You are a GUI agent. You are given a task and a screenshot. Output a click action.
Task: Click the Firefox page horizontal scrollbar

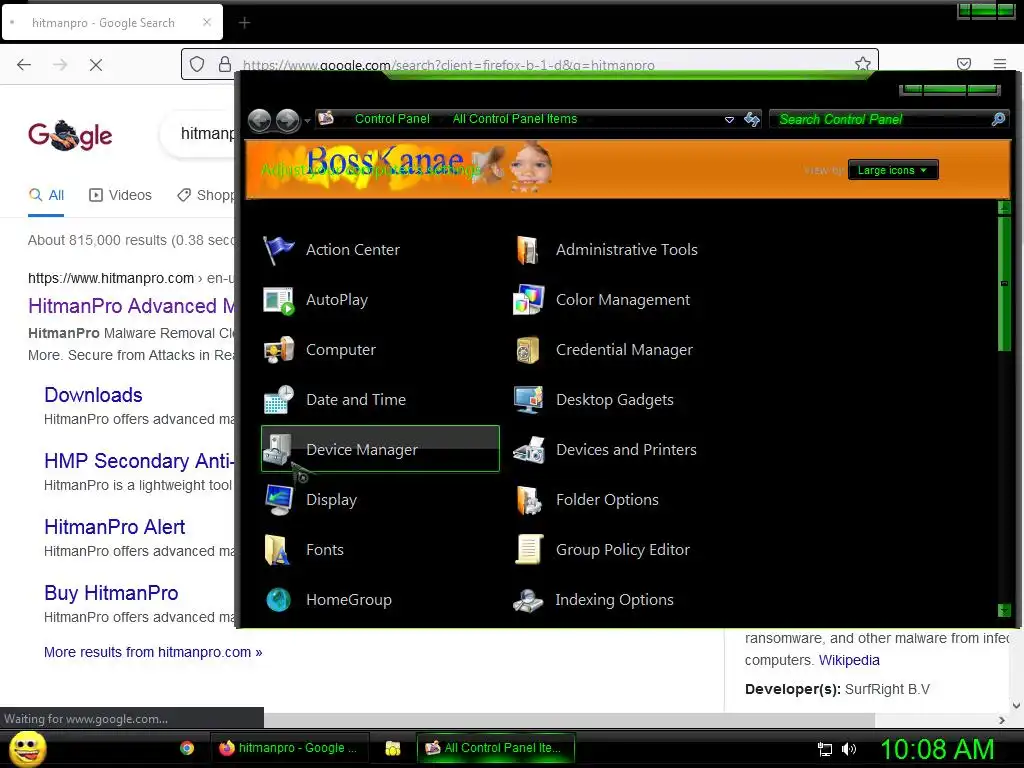click(x=568, y=720)
